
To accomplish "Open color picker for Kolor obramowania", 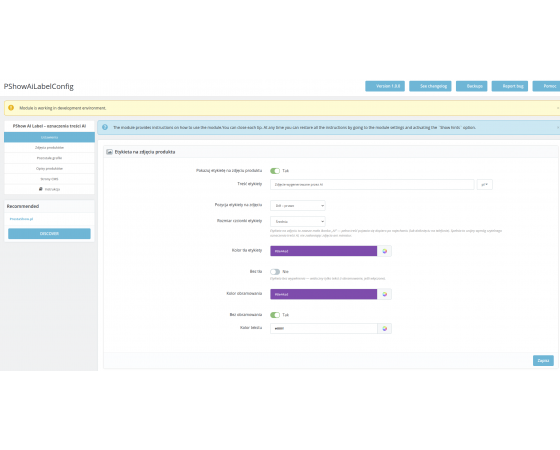I will (x=384, y=294).
